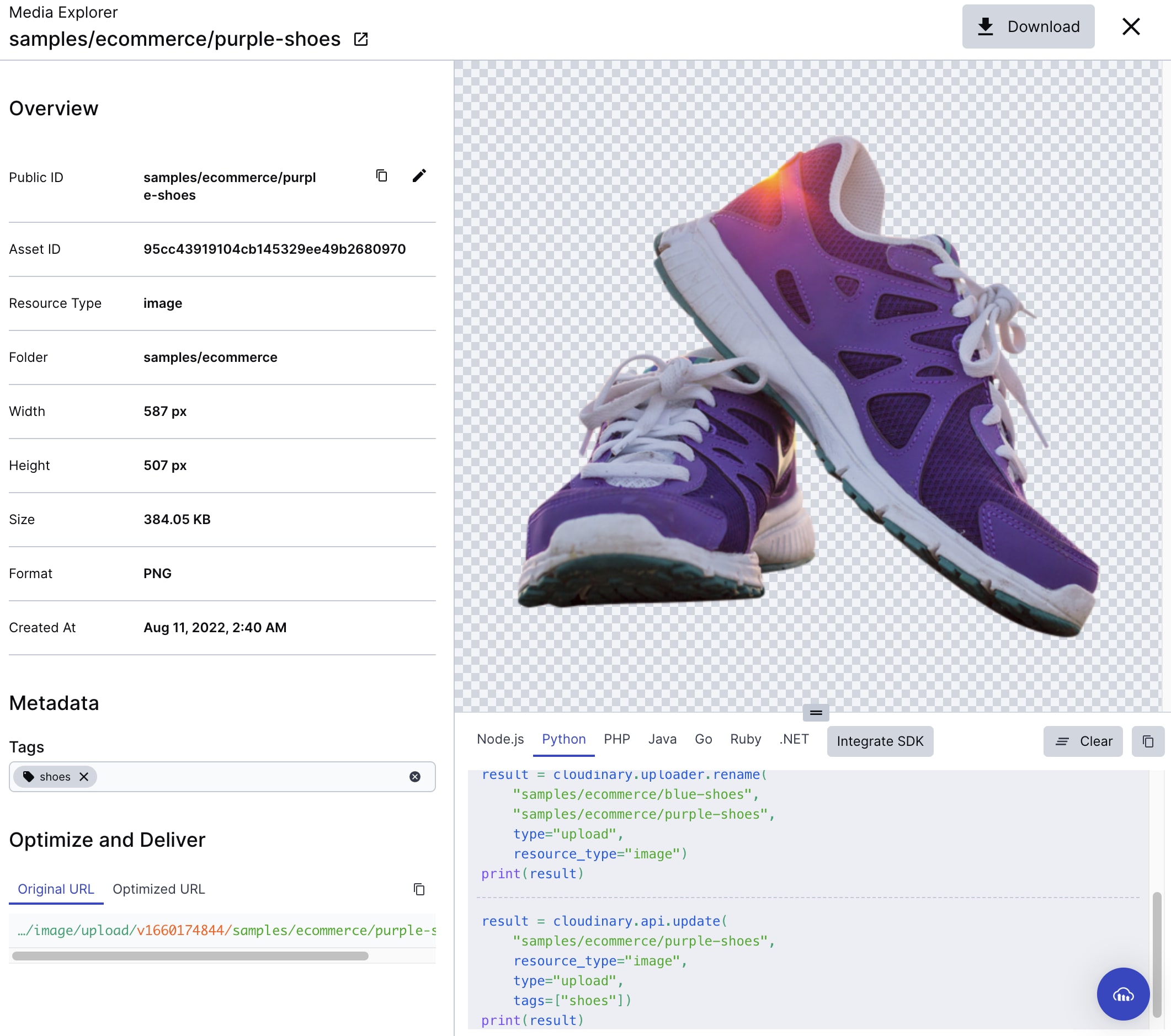Edit the Public ID with pencil icon
The image size is (1171, 1036).
419,175
